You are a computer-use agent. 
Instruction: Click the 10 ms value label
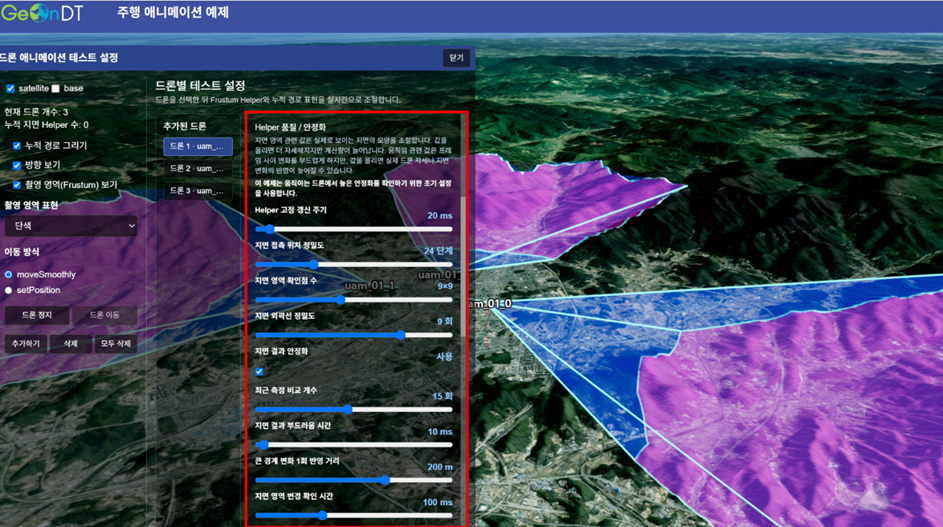(x=440, y=432)
